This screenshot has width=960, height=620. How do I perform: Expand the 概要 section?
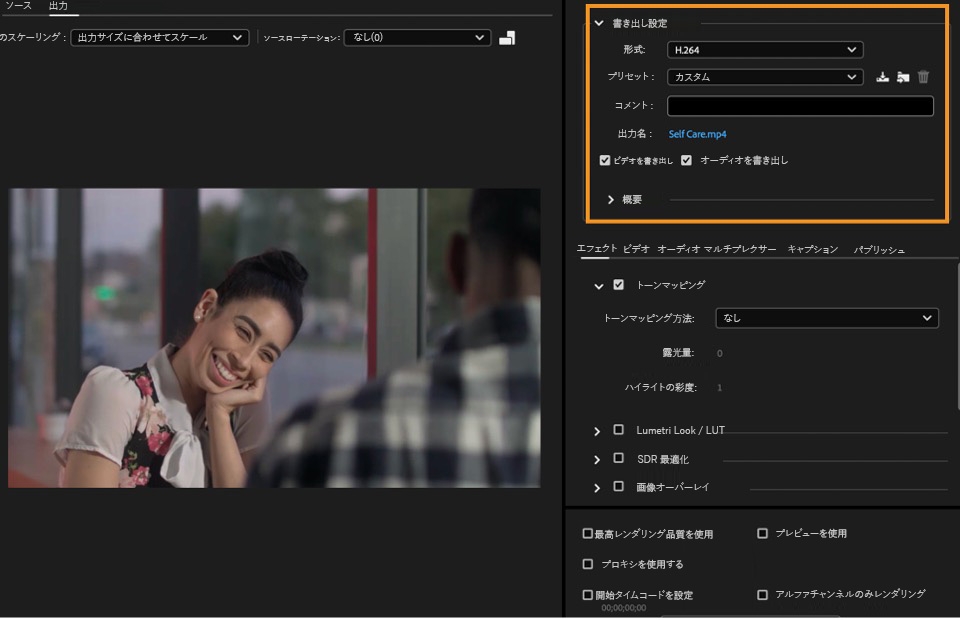611,200
